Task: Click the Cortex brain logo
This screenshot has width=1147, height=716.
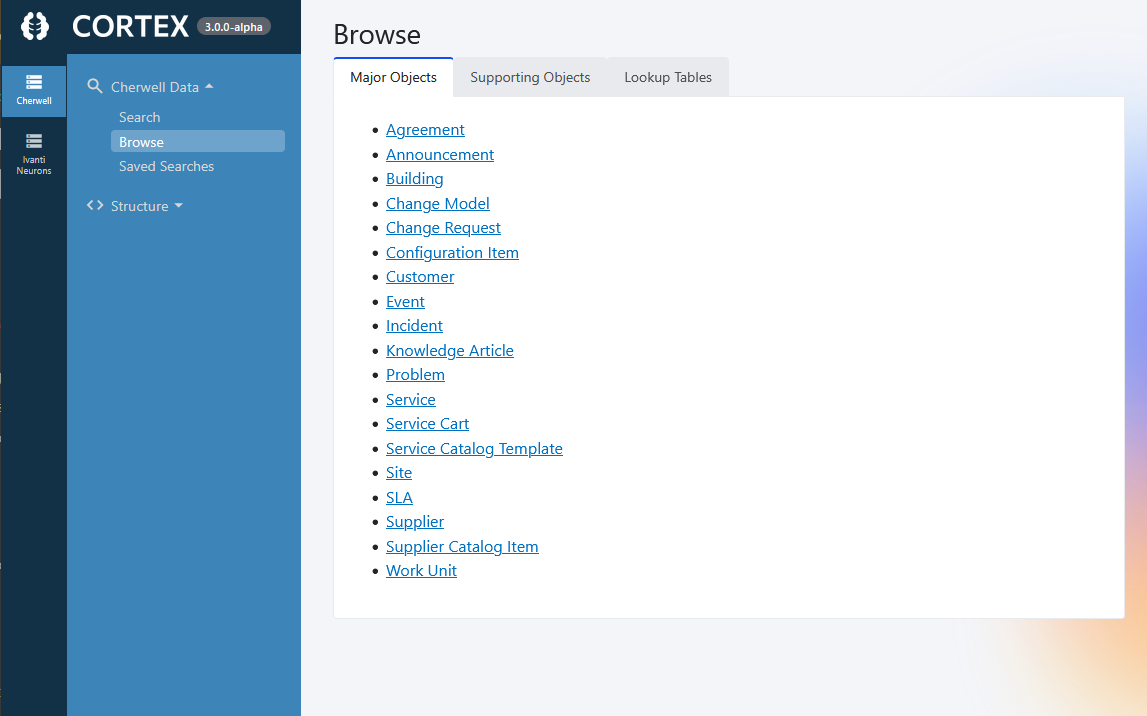Action: (33, 26)
